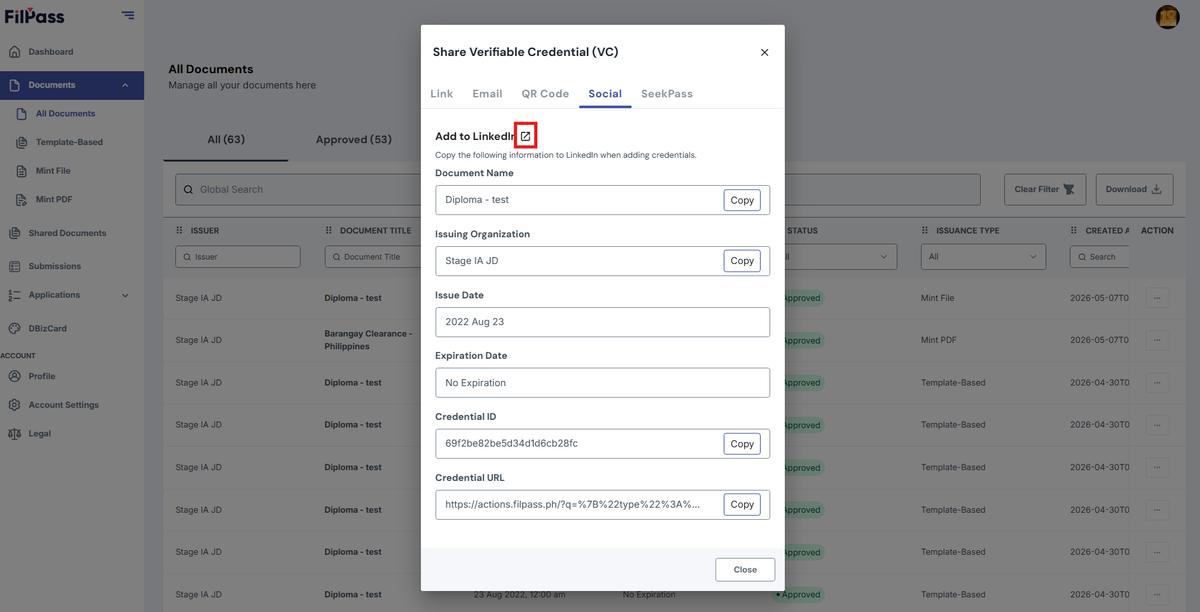1200x612 pixels.
Task: Click the Created At search filter field
Action: [1100, 257]
